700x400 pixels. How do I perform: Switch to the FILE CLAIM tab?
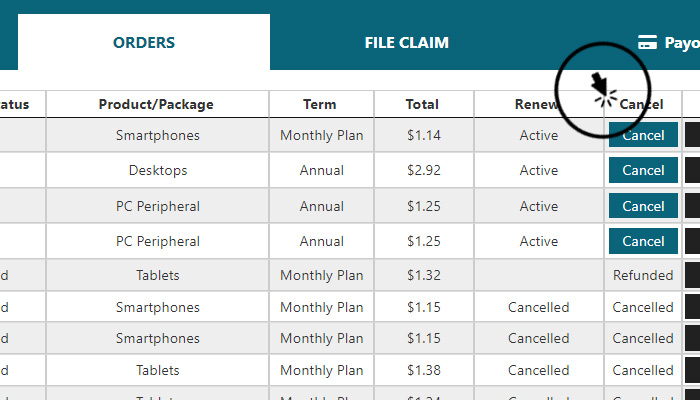coord(406,42)
